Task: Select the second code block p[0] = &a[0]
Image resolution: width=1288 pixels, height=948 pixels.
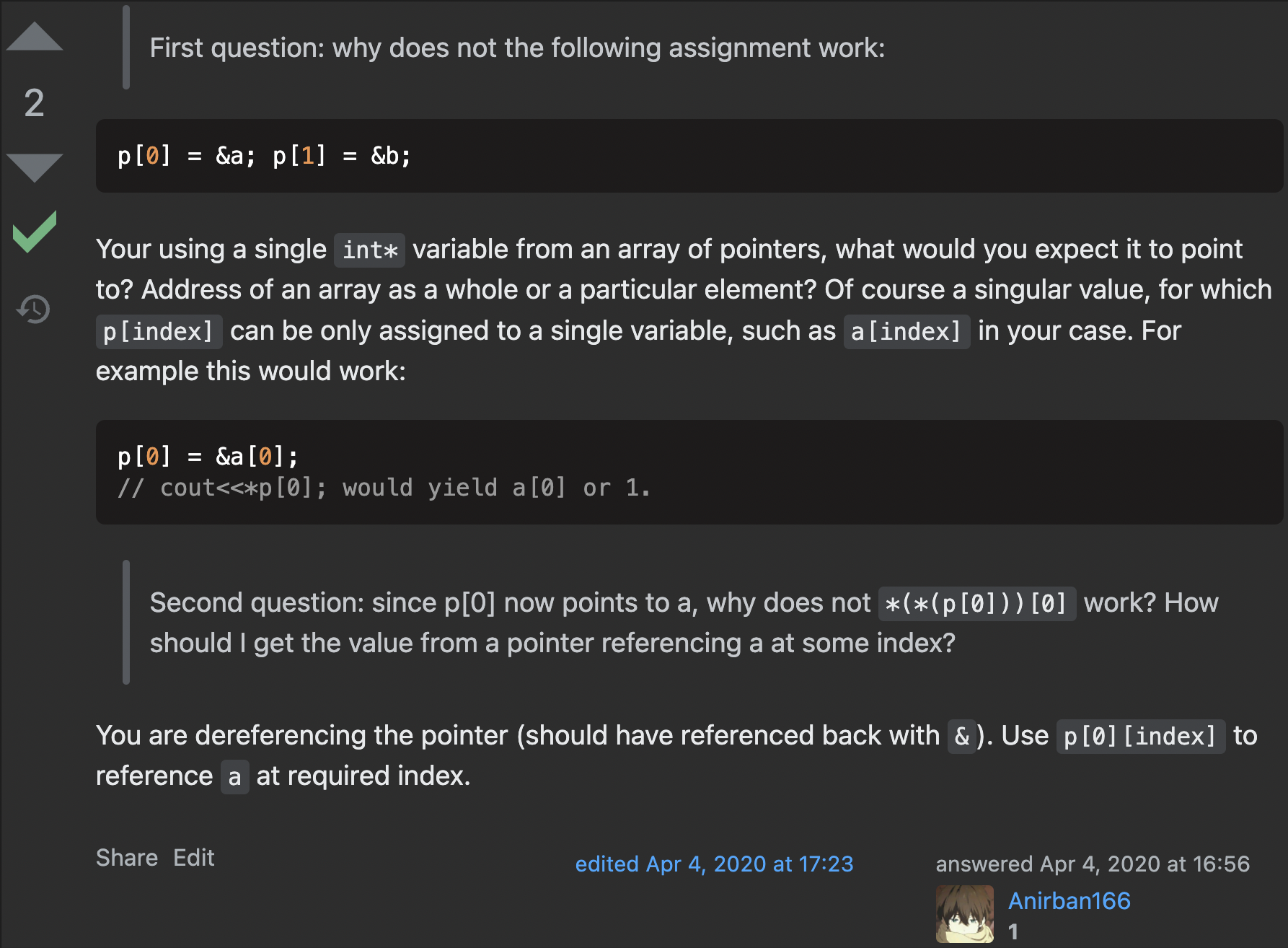Action: 689,472
